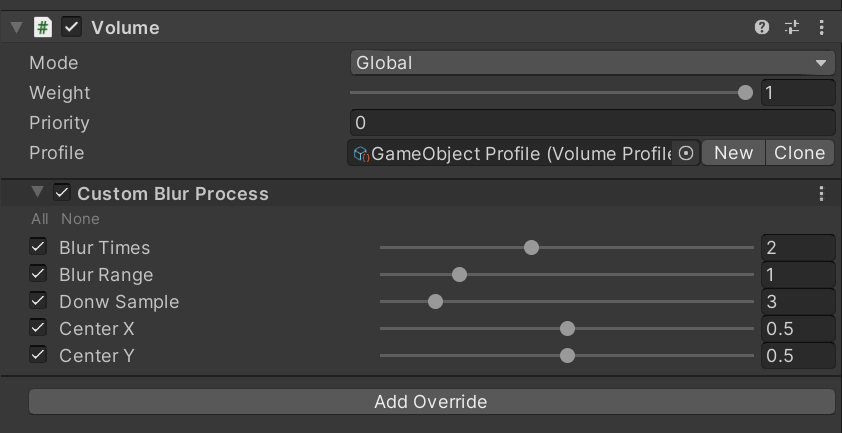
Task: Click the Blur Range slider handle
Action: tap(460, 274)
